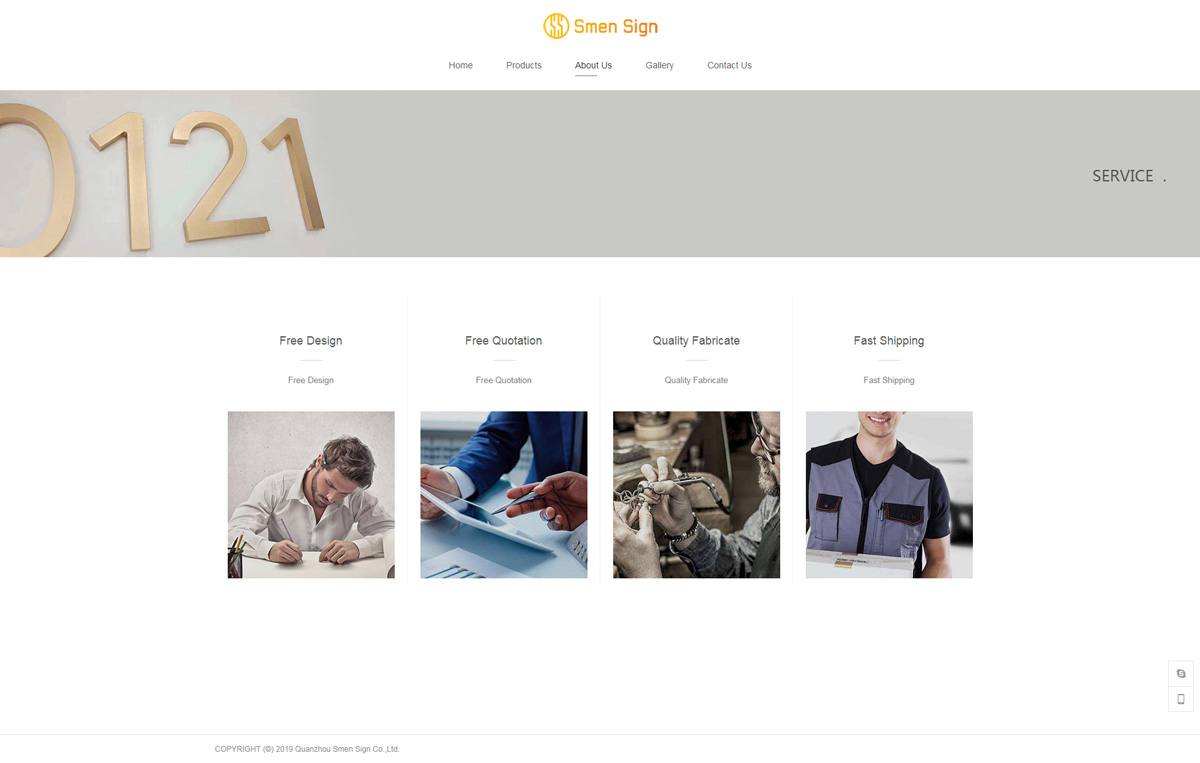The height and width of the screenshot is (763, 1200).
Task: Click the Smen Sign brand text
Action: [616, 27]
